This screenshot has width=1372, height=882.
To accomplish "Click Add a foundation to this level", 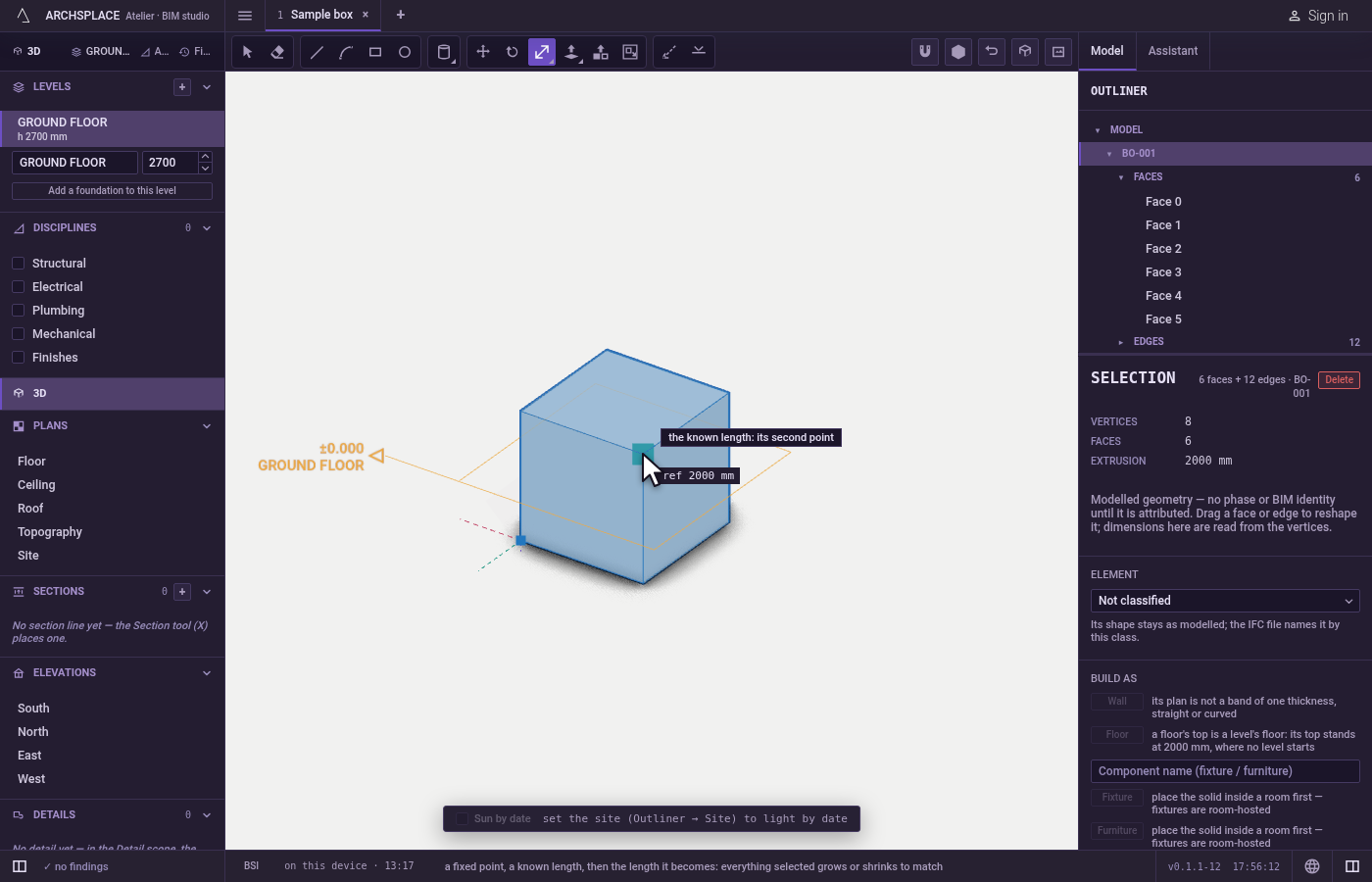I will coord(112,191).
